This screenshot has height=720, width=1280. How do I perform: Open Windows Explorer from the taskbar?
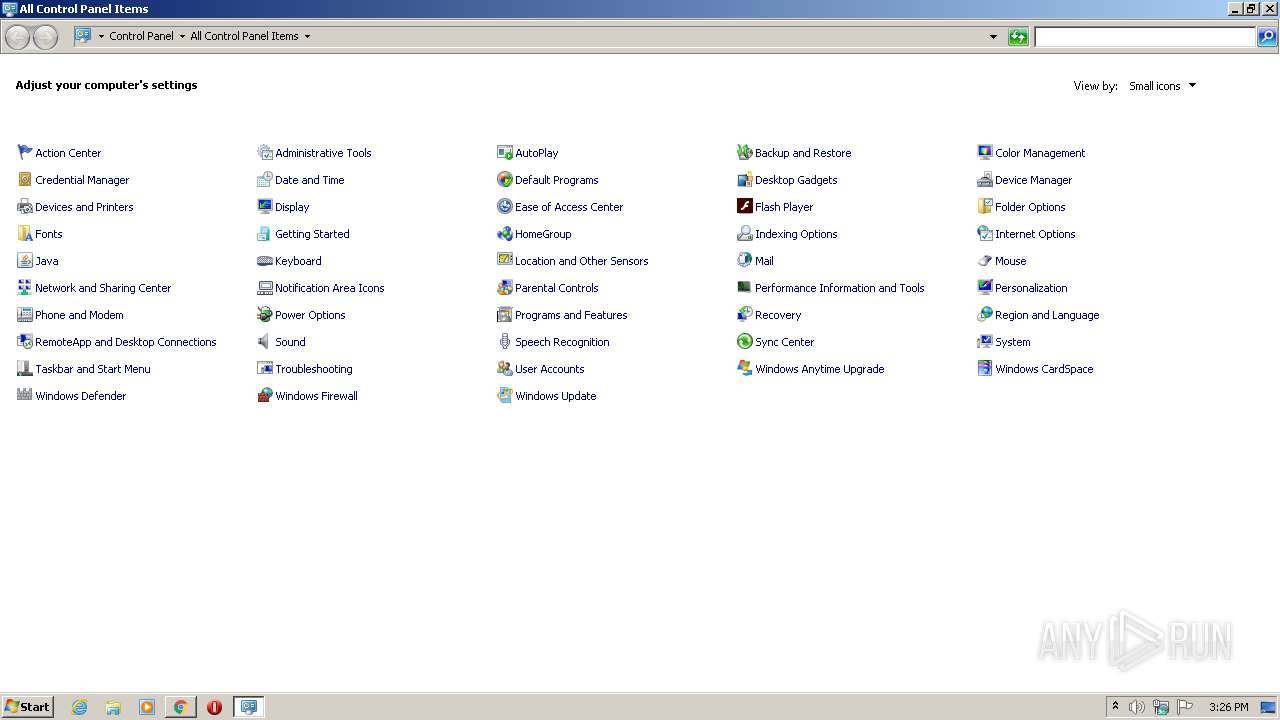point(113,707)
